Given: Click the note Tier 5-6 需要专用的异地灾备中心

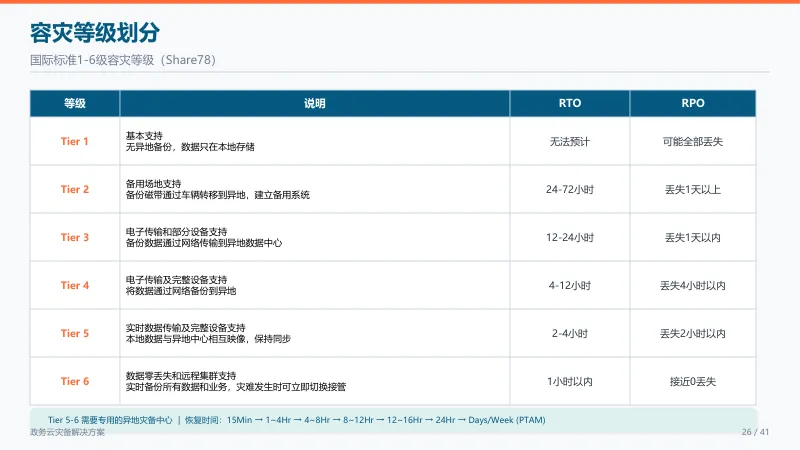Looking at the screenshot, I should tap(110, 420).
